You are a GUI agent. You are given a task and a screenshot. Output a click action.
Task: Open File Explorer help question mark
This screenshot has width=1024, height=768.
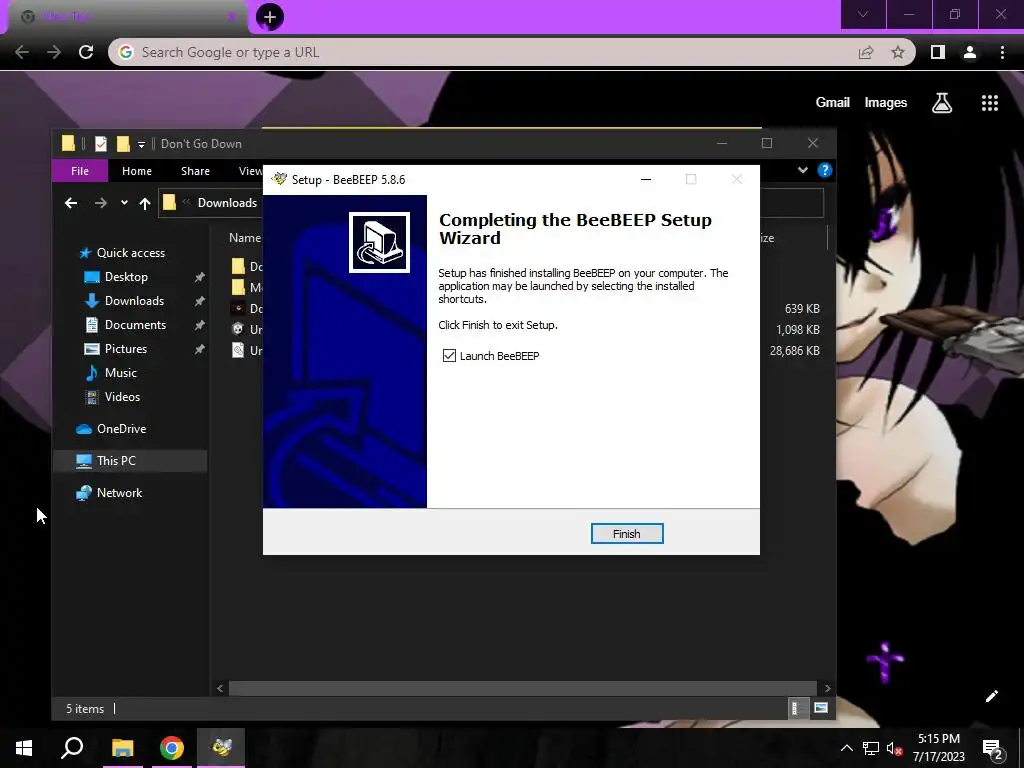(824, 170)
